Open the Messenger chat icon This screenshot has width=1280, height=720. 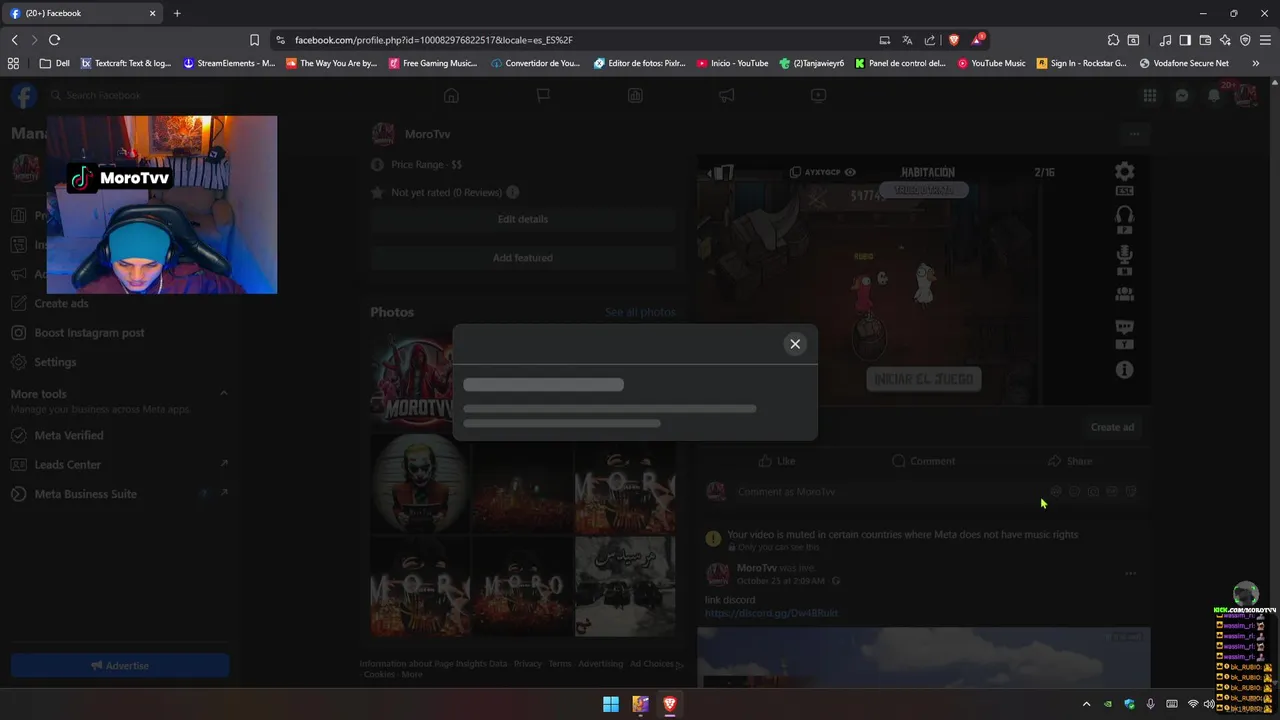(x=1182, y=95)
